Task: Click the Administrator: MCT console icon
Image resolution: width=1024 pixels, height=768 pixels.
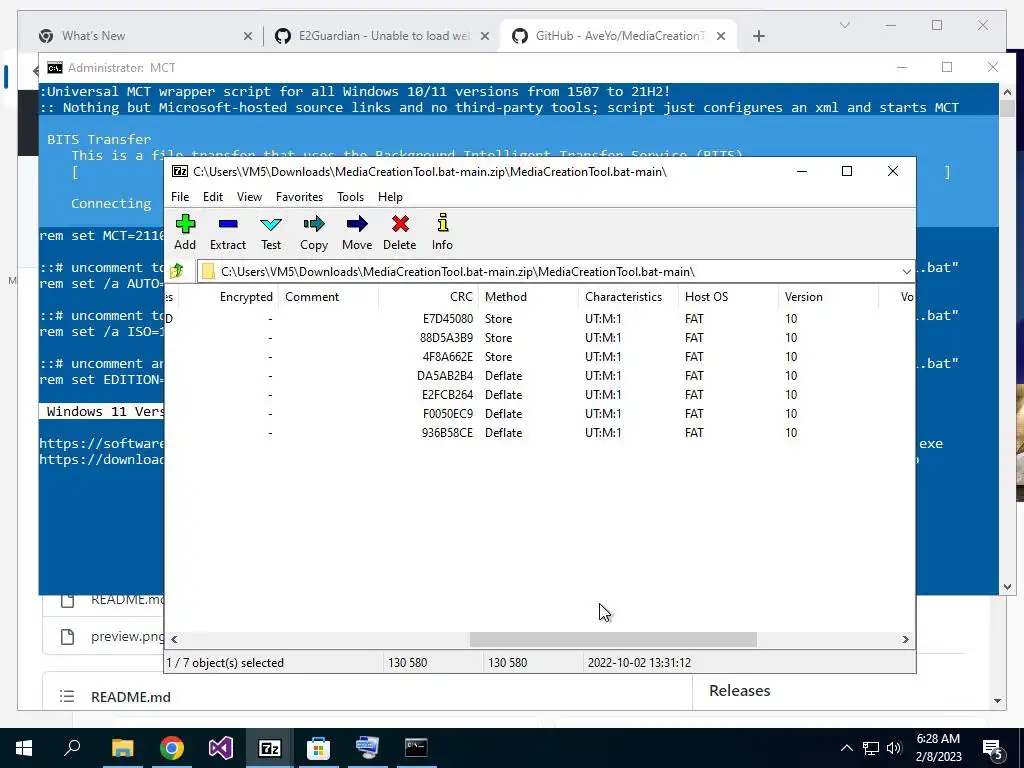Action: (x=55, y=68)
